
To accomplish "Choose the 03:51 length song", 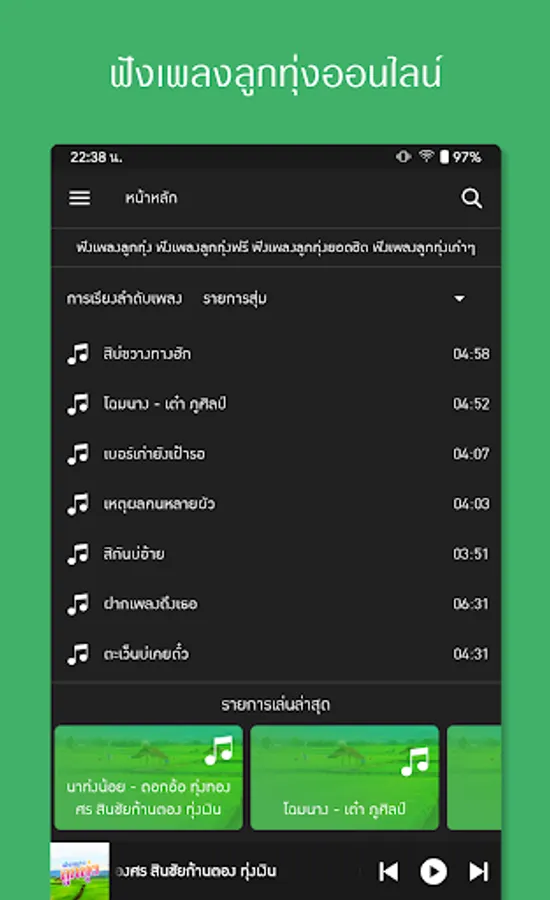I will (x=276, y=553).
